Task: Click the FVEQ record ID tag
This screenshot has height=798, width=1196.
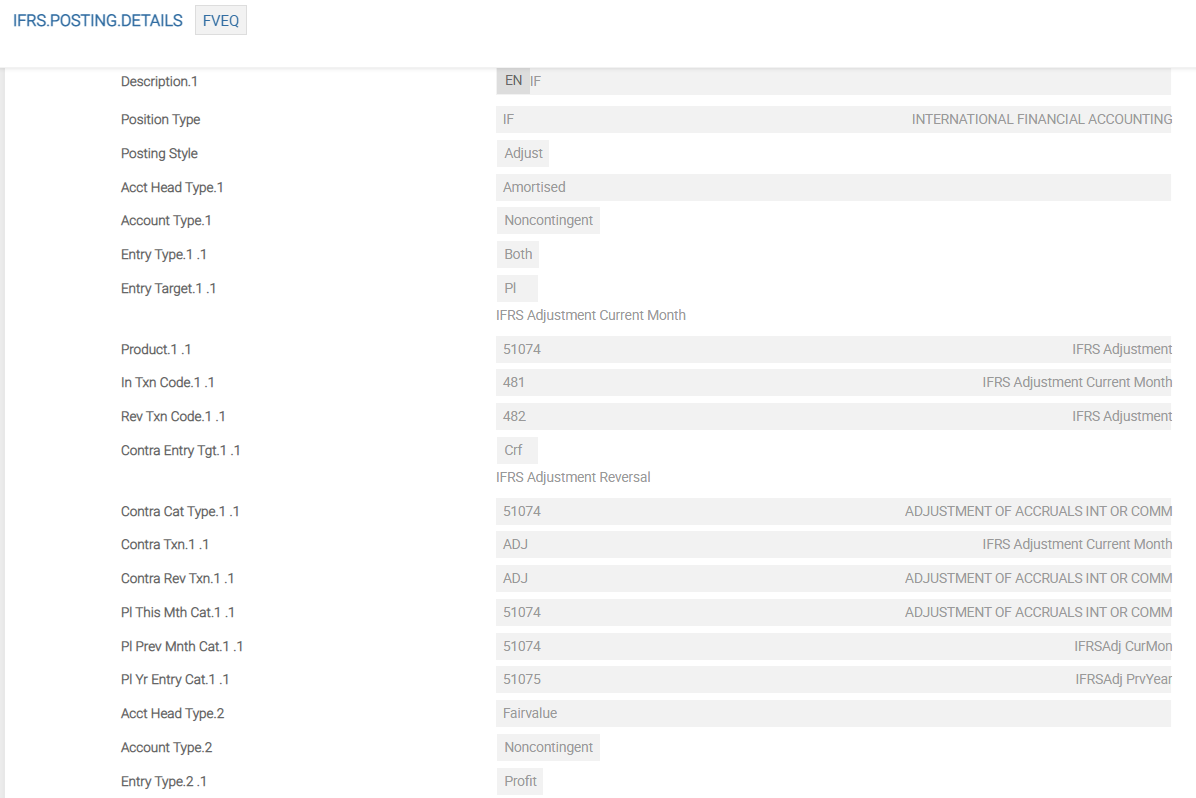Action: click(221, 21)
